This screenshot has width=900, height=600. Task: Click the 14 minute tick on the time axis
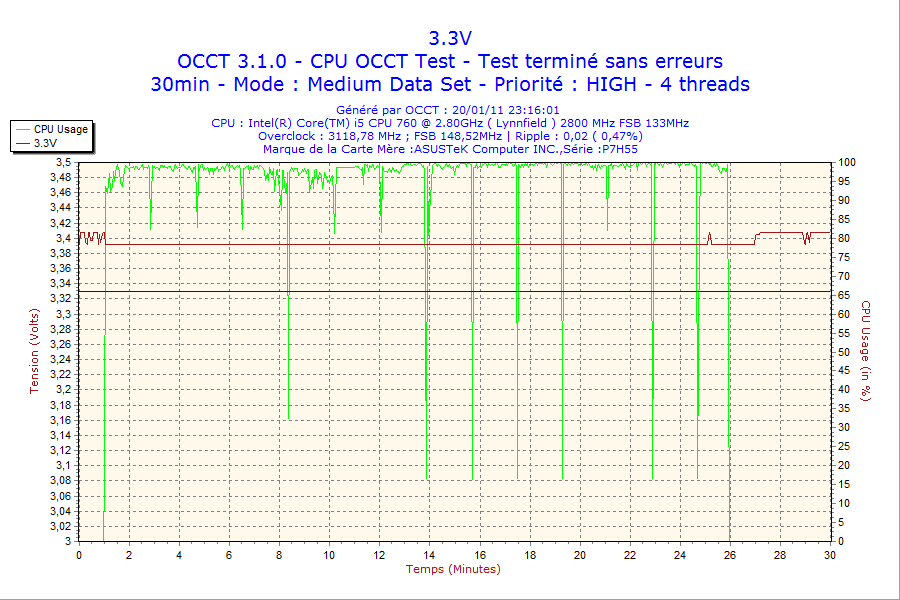pos(429,555)
